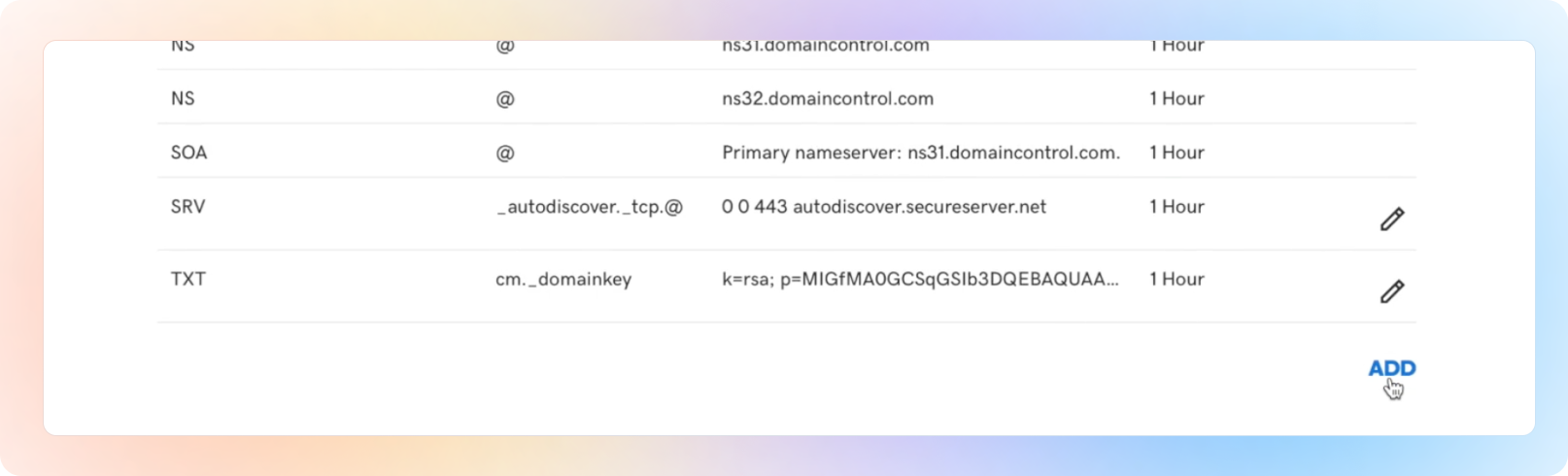Click the Primary nameserver value in SOA row
The image size is (1568, 476).
pyautogui.click(x=921, y=153)
